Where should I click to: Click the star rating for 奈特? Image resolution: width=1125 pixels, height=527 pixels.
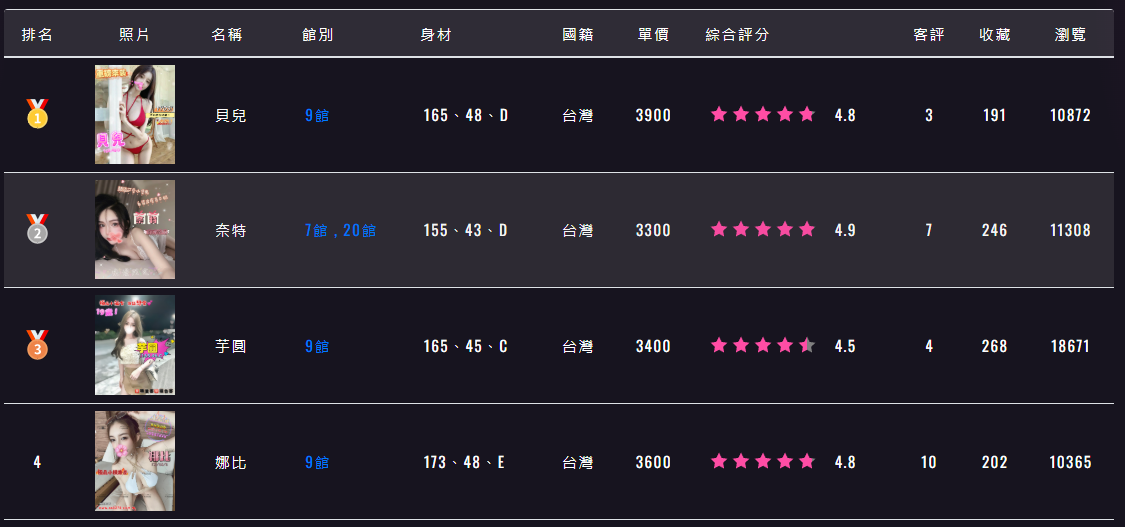coord(763,229)
